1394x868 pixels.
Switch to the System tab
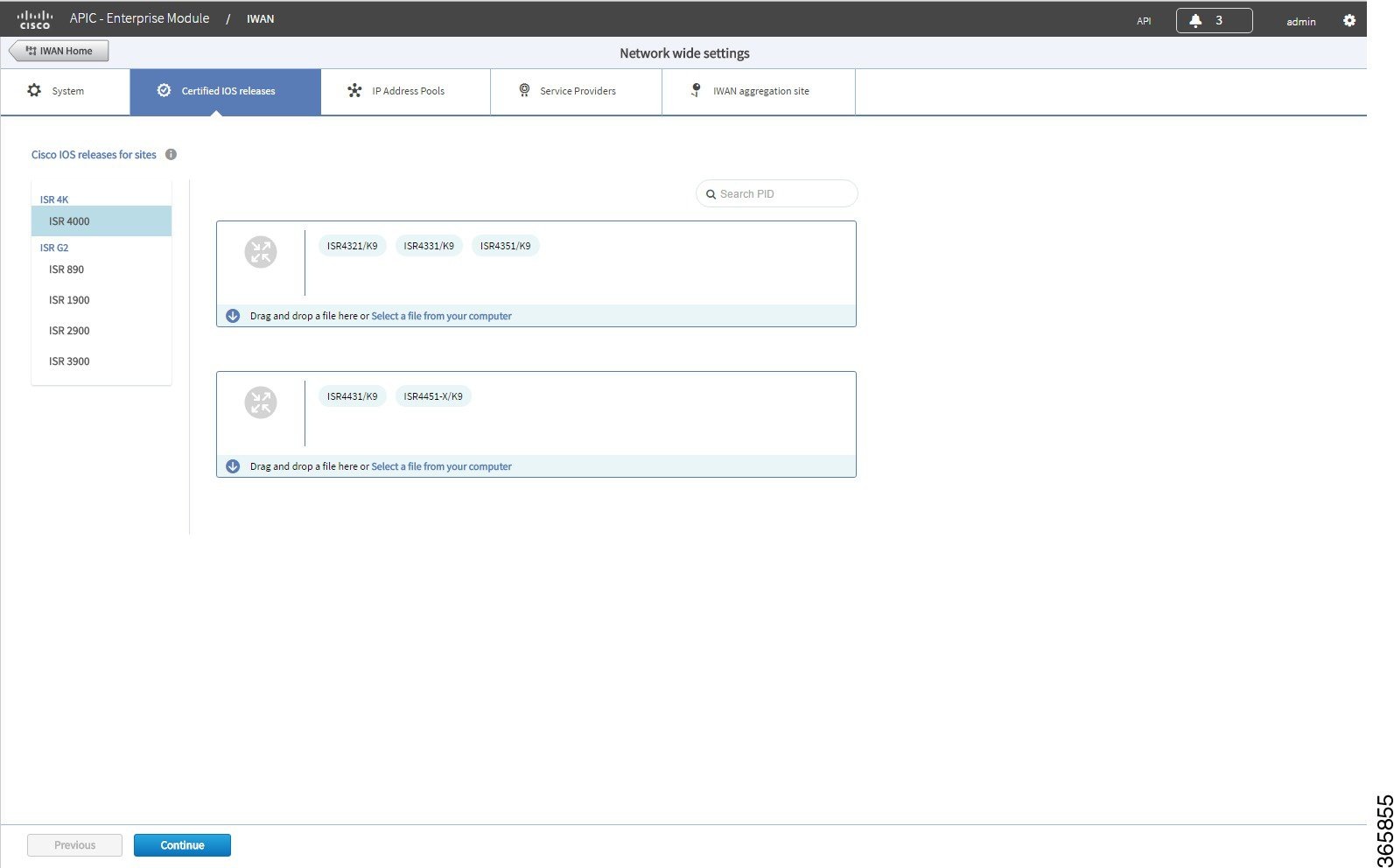point(66,92)
